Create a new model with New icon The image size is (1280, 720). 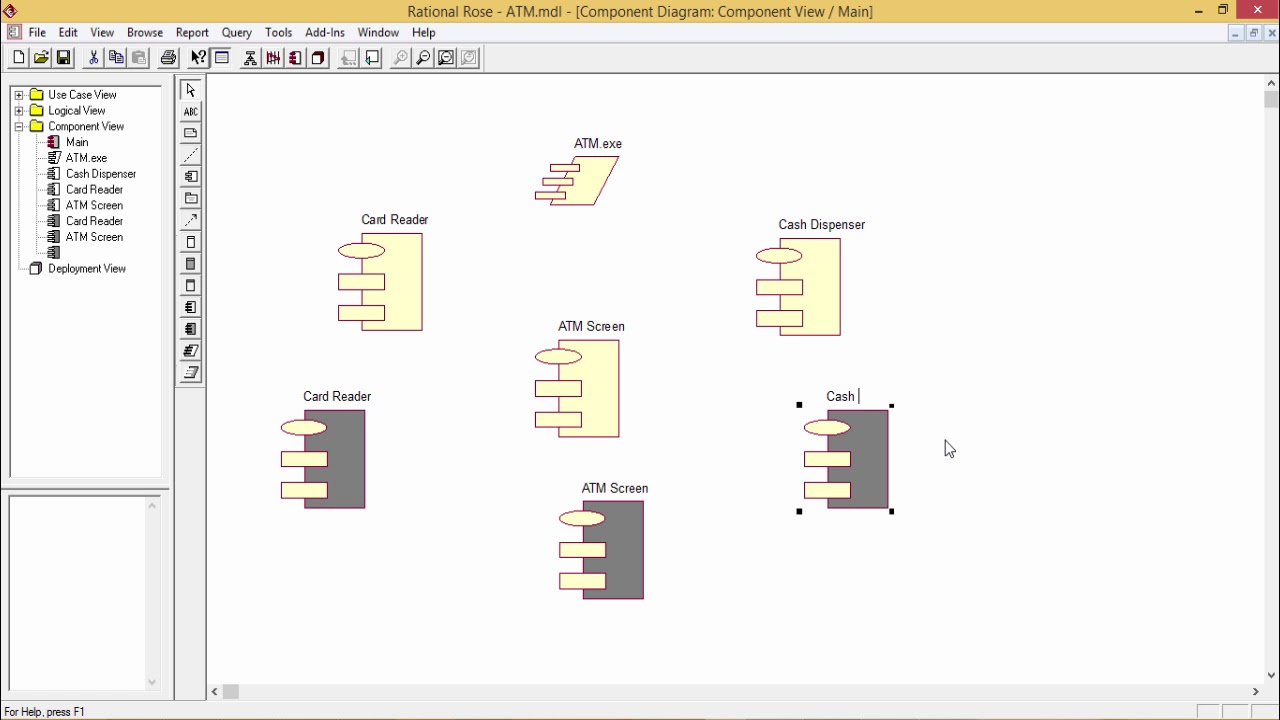pos(18,58)
